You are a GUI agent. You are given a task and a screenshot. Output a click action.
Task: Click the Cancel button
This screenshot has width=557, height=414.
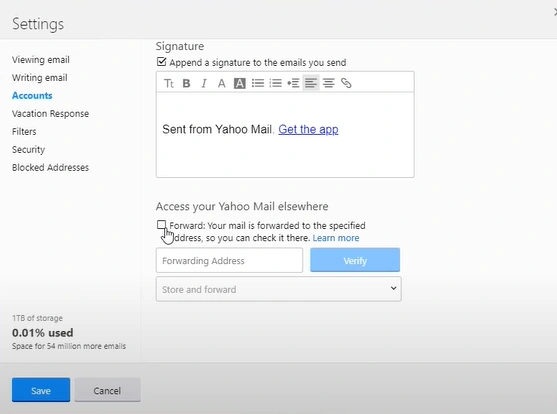click(107, 390)
